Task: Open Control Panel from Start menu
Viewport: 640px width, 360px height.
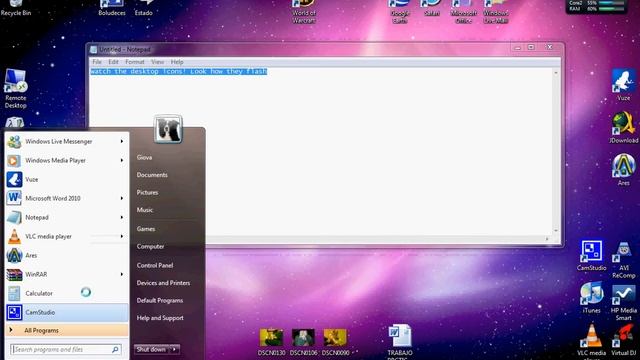Action: point(155,265)
